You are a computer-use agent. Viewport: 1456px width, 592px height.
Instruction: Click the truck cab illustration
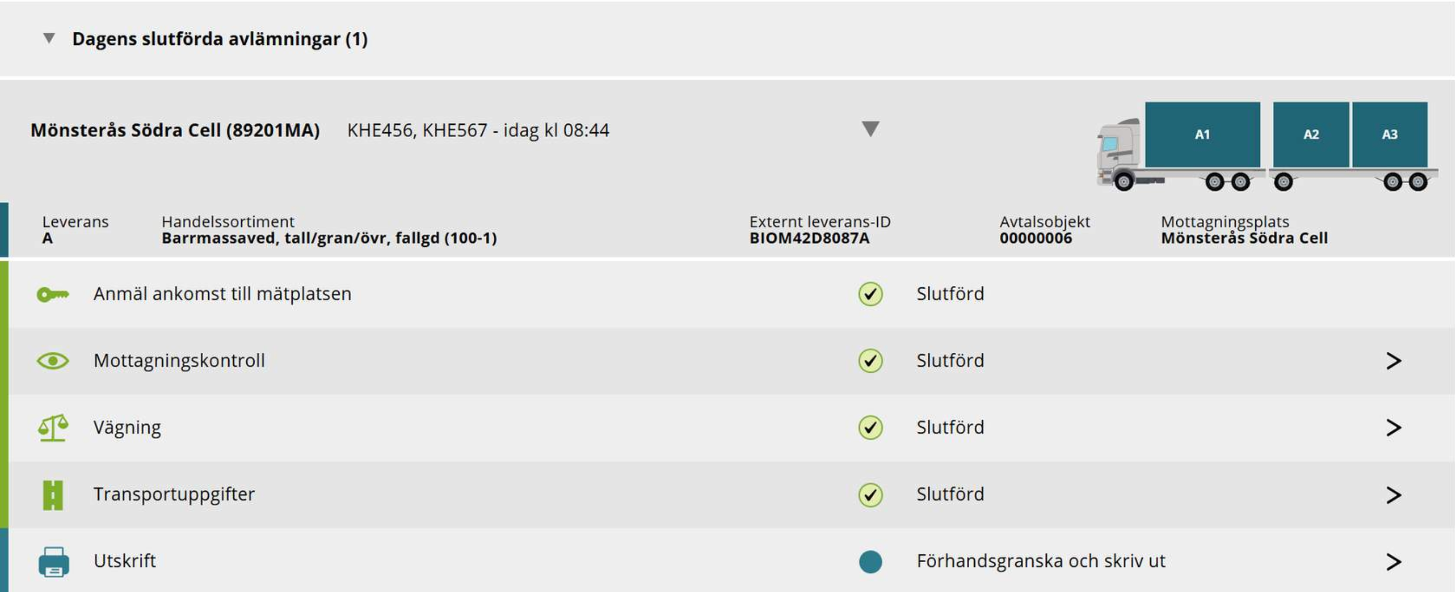(1119, 152)
